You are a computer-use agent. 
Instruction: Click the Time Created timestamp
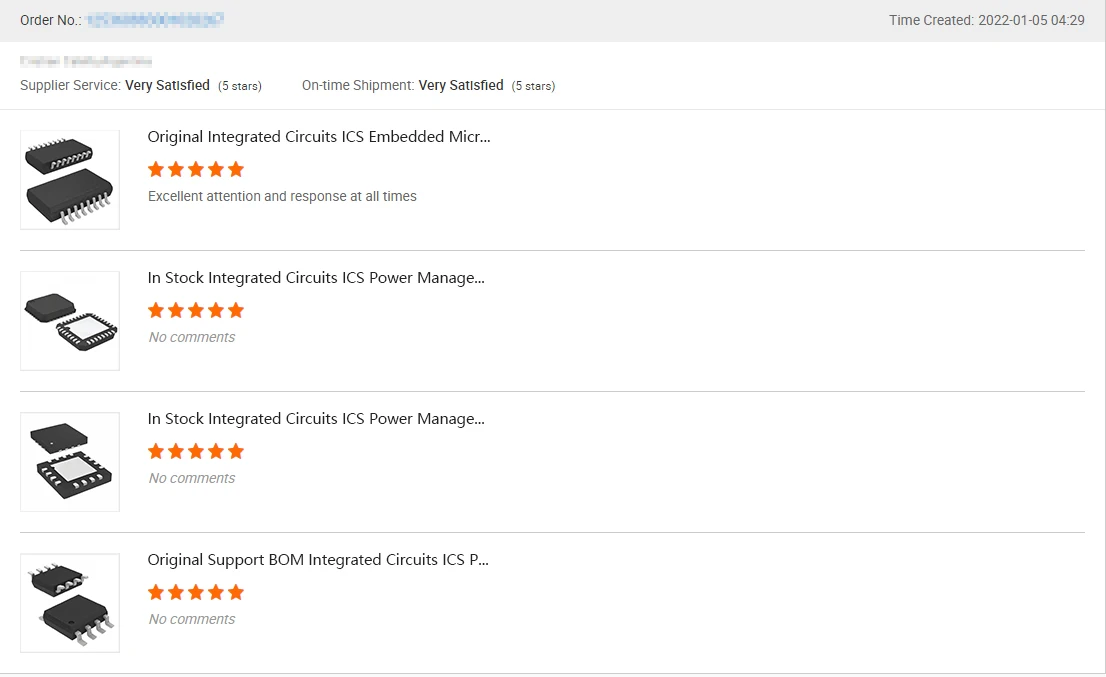point(1031,20)
